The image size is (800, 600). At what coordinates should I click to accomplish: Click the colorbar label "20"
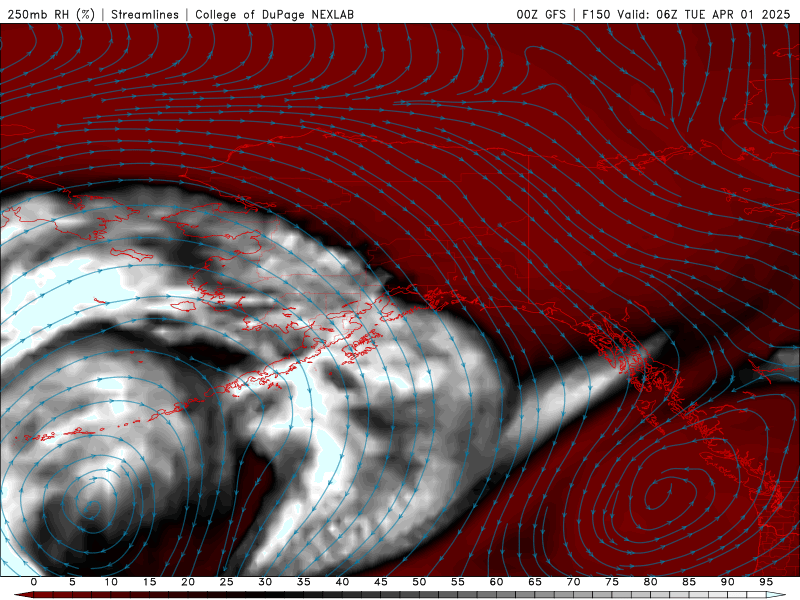pyautogui.click(x=188, y=582)
